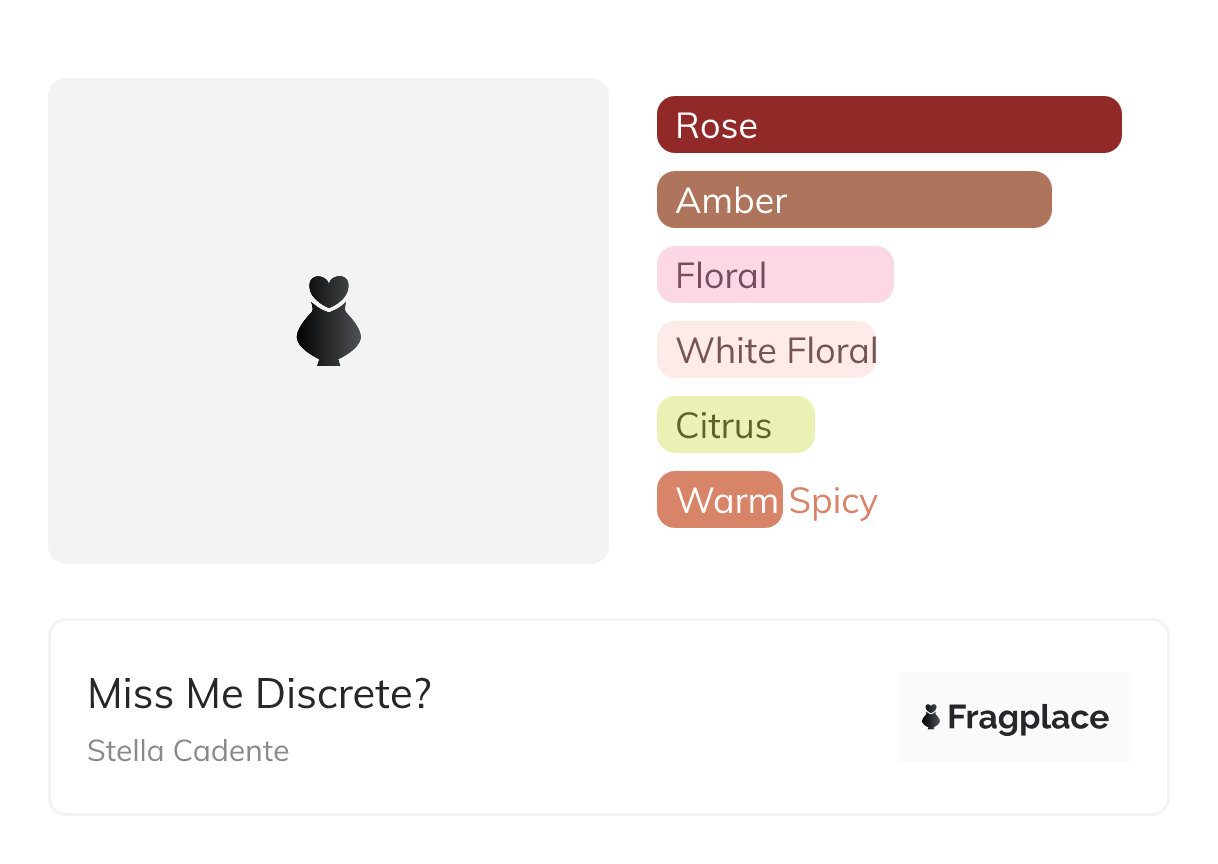Click the 'Floral' label on pink bar

point(721,276)
